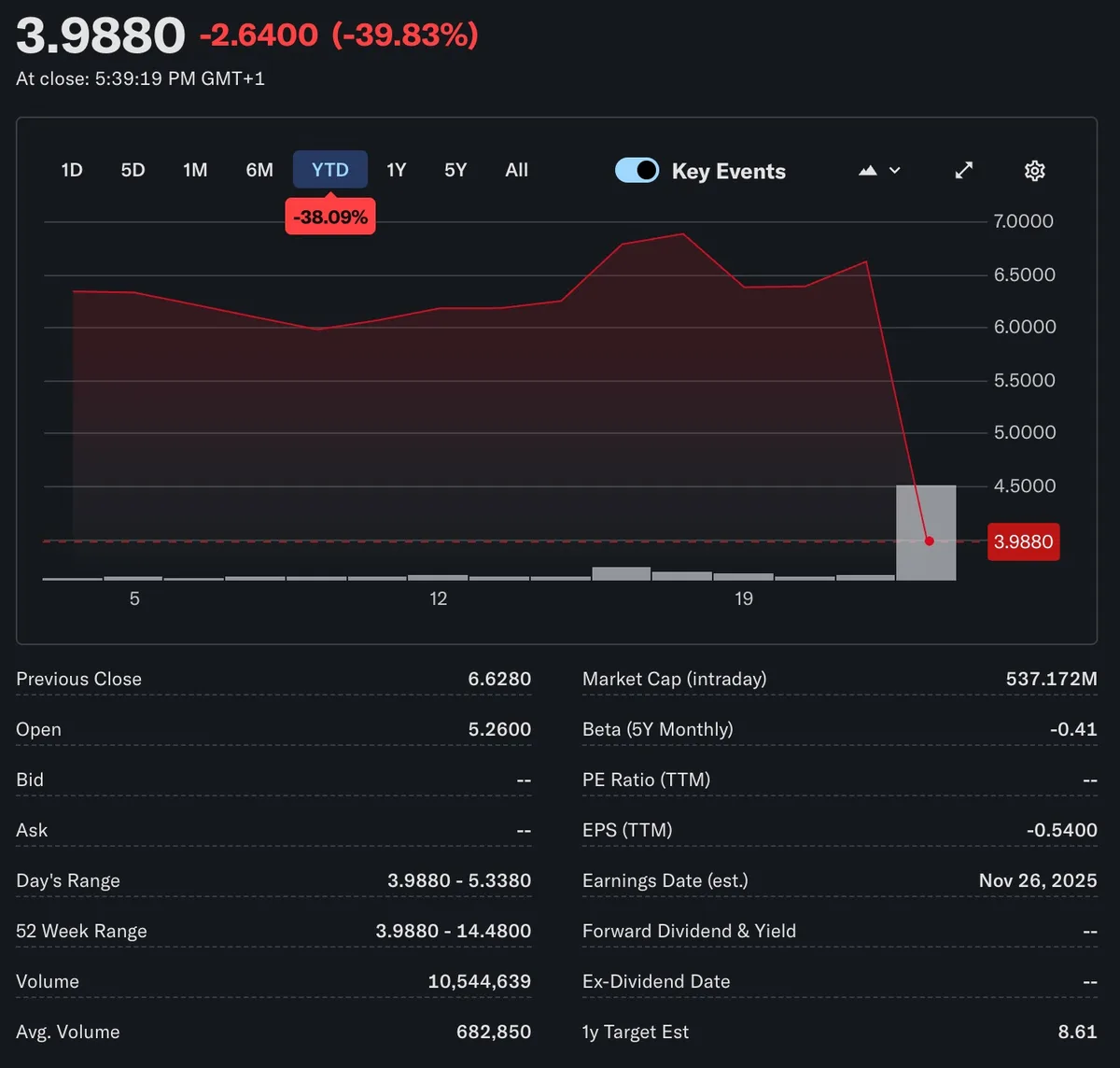Open the chart settings gear icon
This screenshot has width=1120, height=1068.
tap(1034, 171)
